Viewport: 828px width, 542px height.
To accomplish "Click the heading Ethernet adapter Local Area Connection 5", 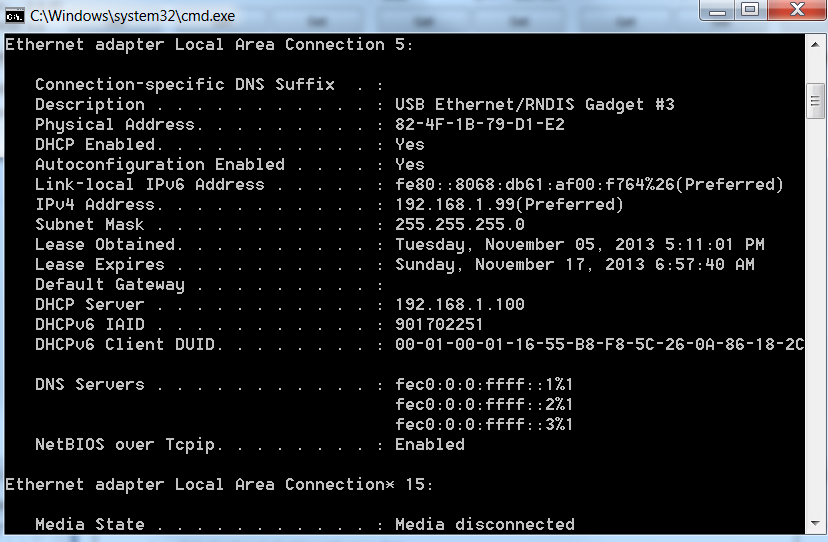I will click(209, 44).
